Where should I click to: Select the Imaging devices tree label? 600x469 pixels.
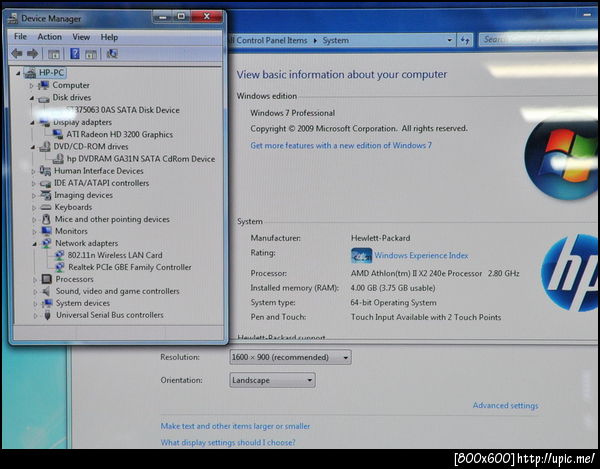[x=83, y=195]
